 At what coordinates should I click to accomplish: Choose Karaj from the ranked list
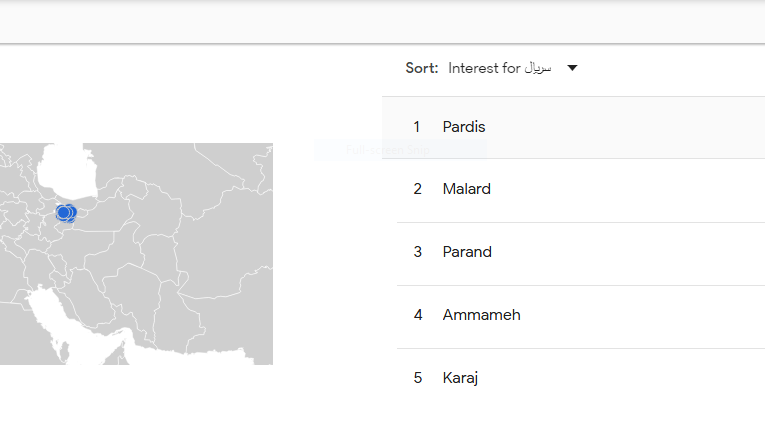click(x=460, y=378)
